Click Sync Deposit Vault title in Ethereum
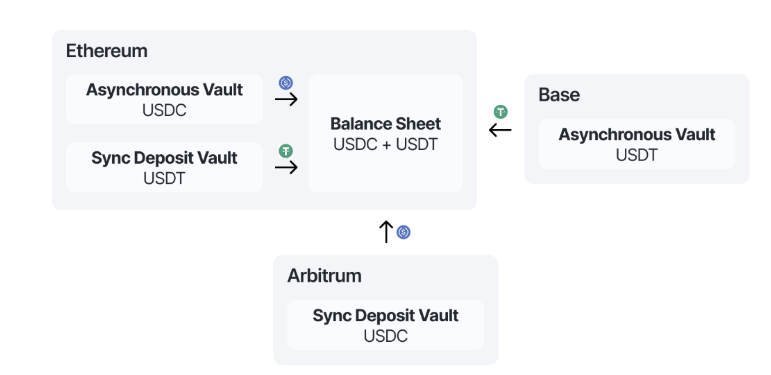This screenshot has width=771, height=375. 164,158
